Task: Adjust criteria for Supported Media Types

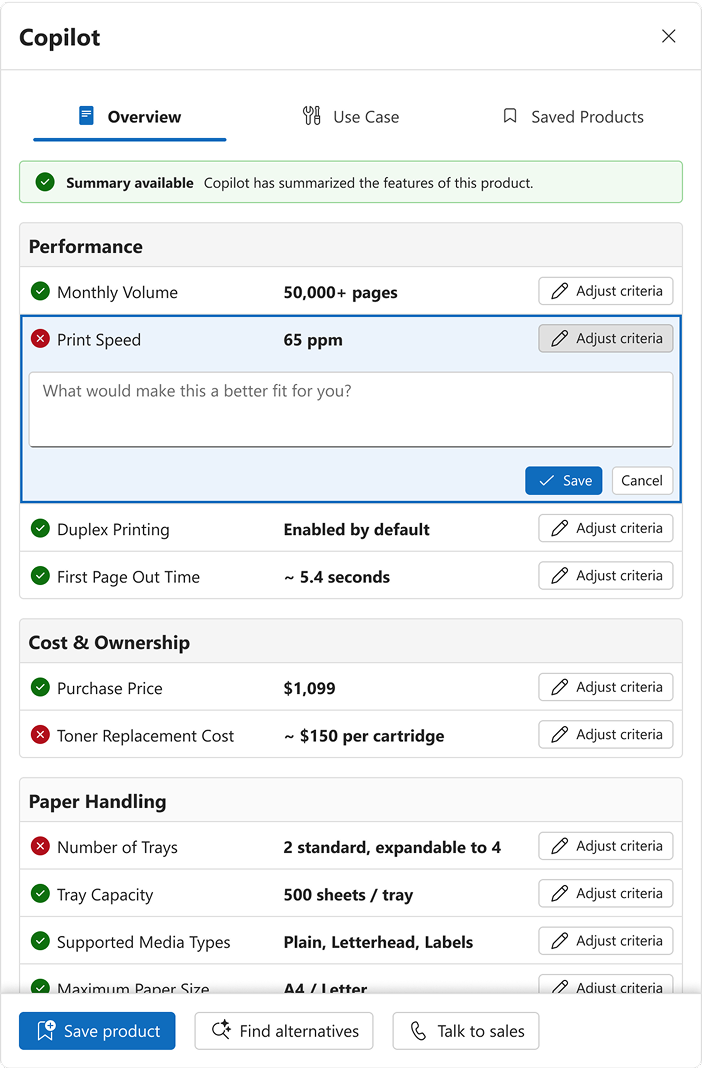Action: pyautogui.click(x=605, y=941)
